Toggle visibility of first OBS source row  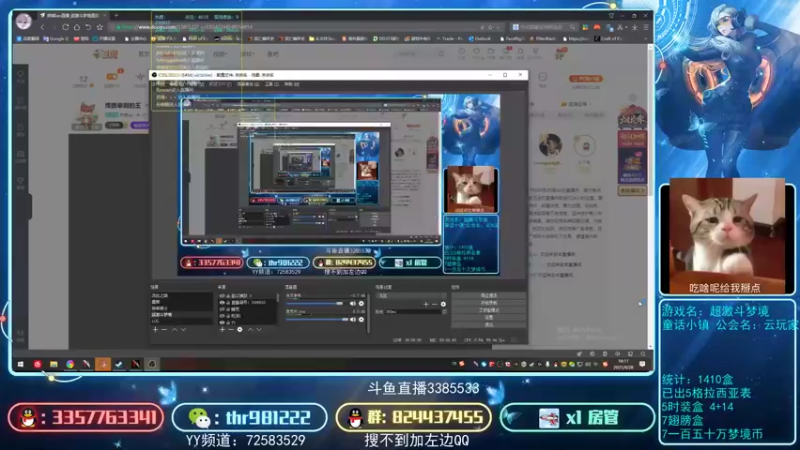[222, 296]
